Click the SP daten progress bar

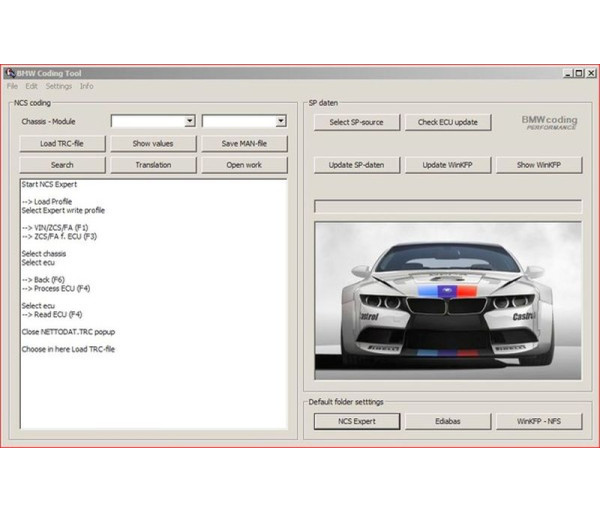(x=447, y=206)
